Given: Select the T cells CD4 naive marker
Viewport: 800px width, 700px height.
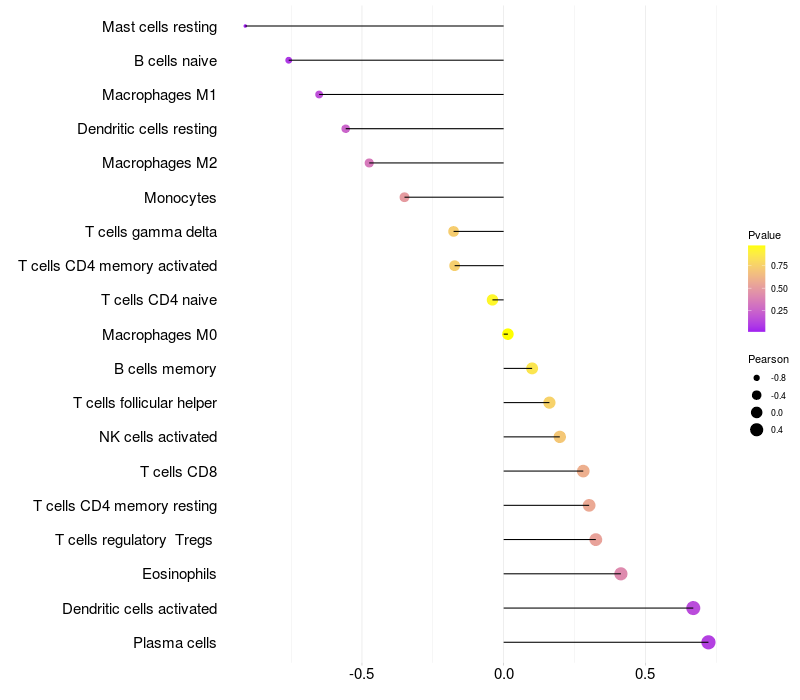Looking at the screenshot, I should pos(492,299).
